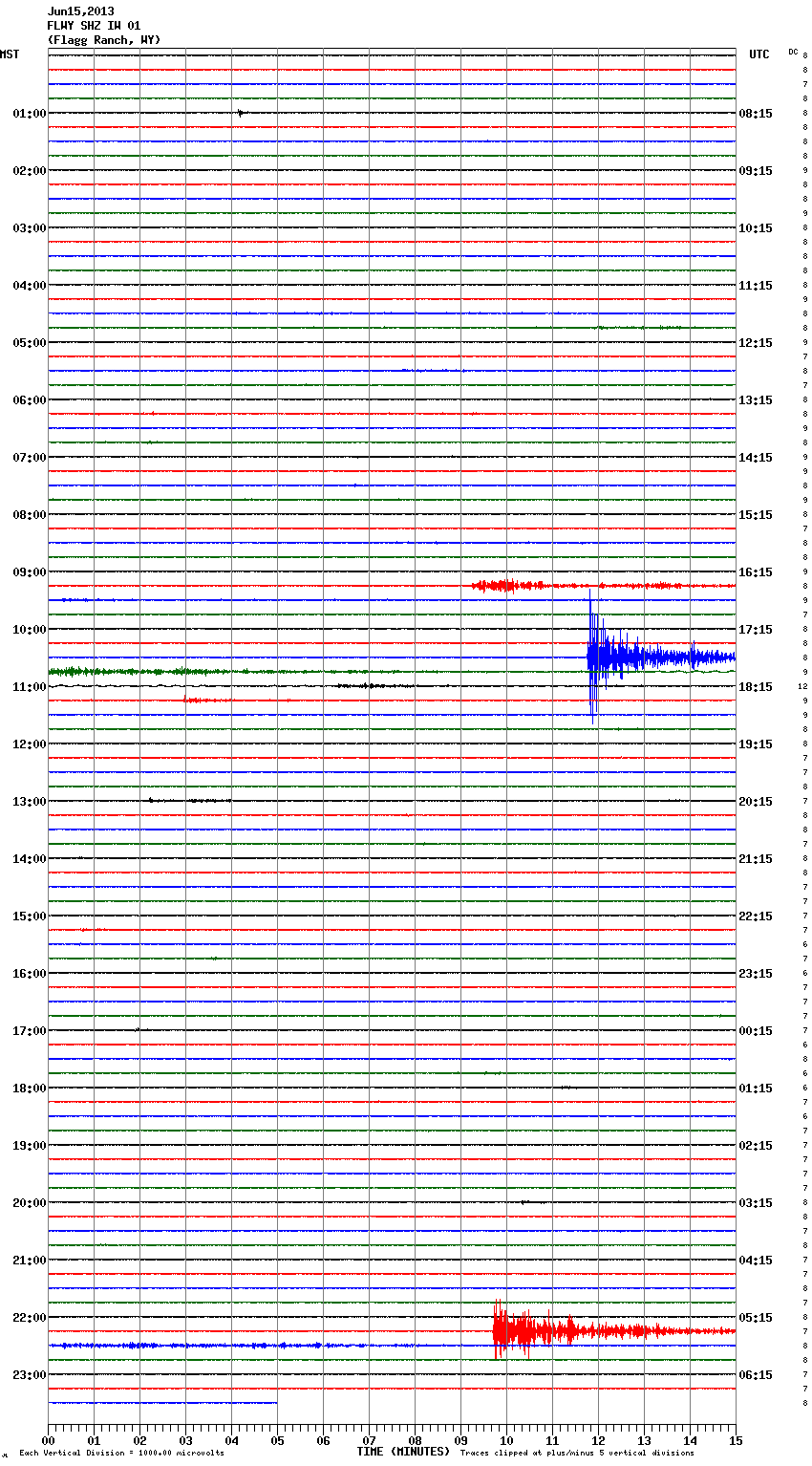812x1466 pixels.
Task: Click the 14:15 UTC time label
Action: (756, 458)
